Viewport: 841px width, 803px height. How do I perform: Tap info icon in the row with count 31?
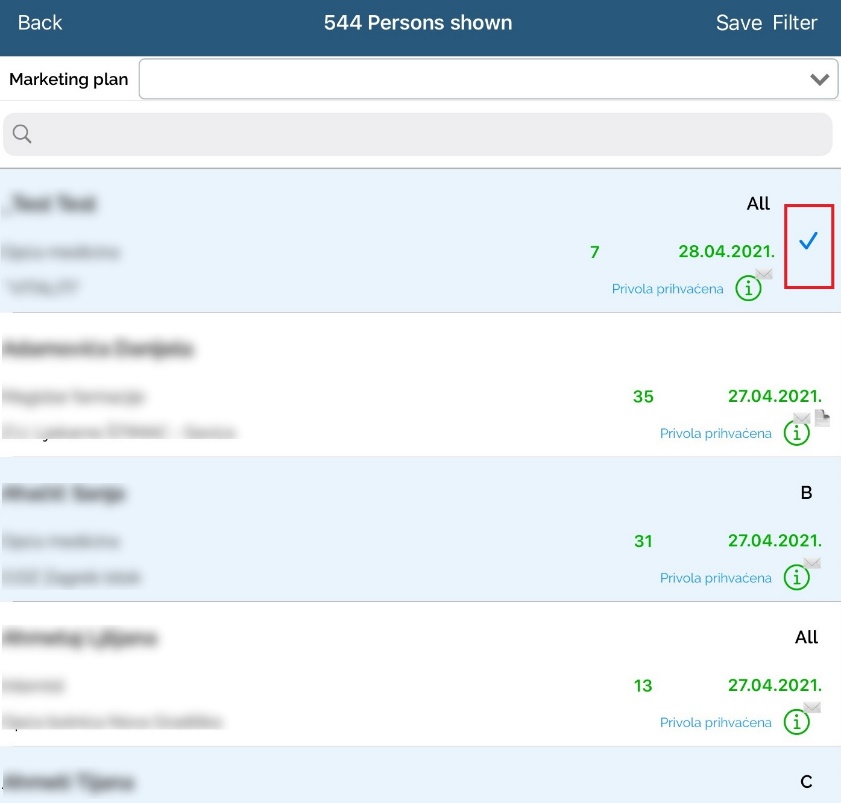click(x=796, y=578)
